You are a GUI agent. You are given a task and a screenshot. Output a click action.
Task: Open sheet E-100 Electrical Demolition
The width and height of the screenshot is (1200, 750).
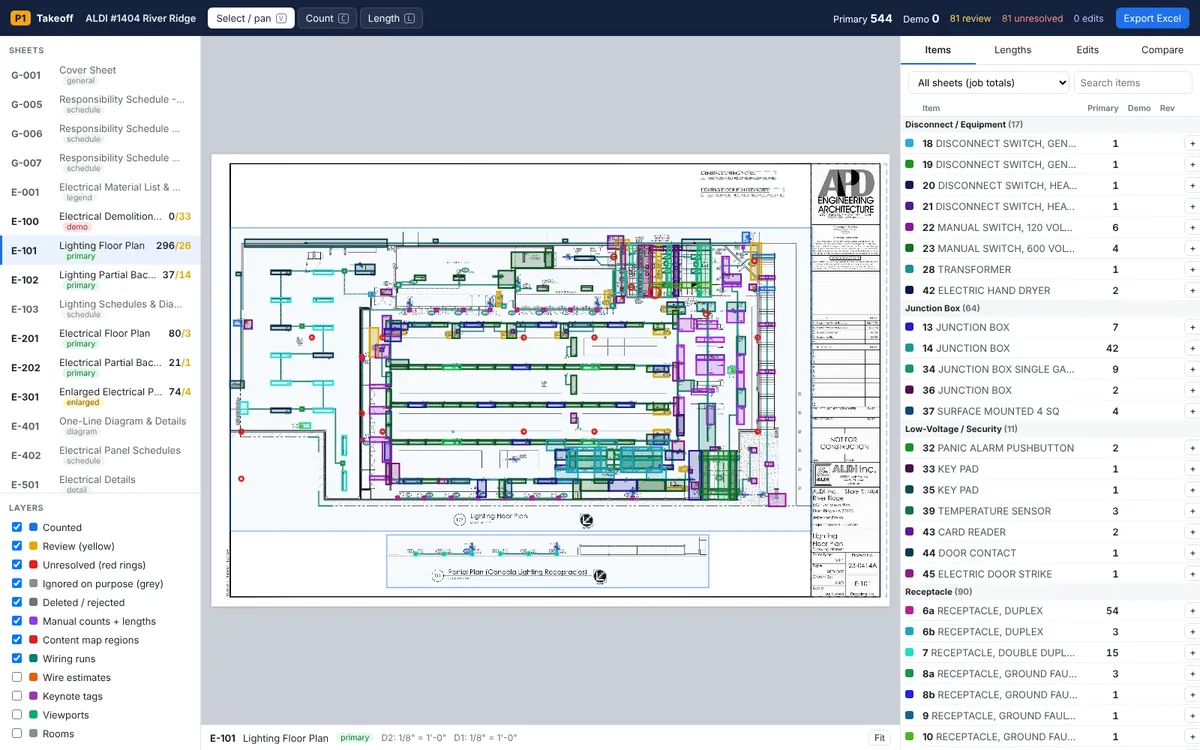[x=100, y=221]
